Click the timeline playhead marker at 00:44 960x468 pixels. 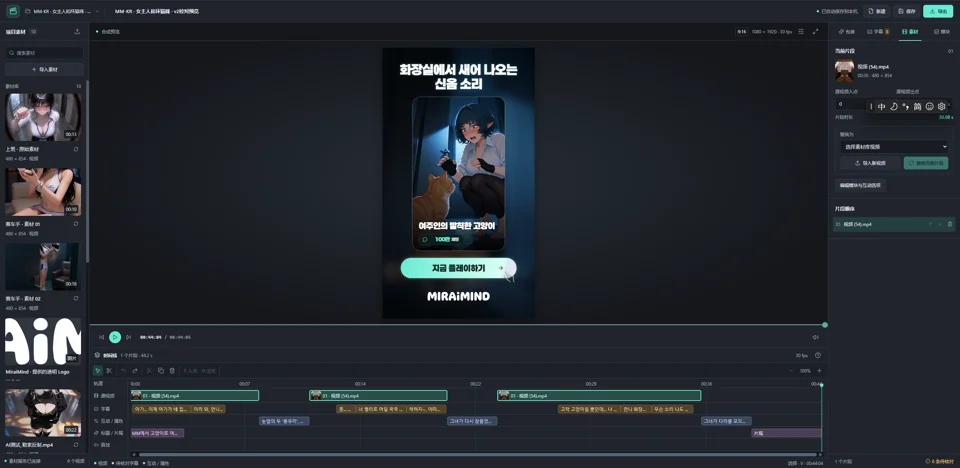(x=821, y=385)
